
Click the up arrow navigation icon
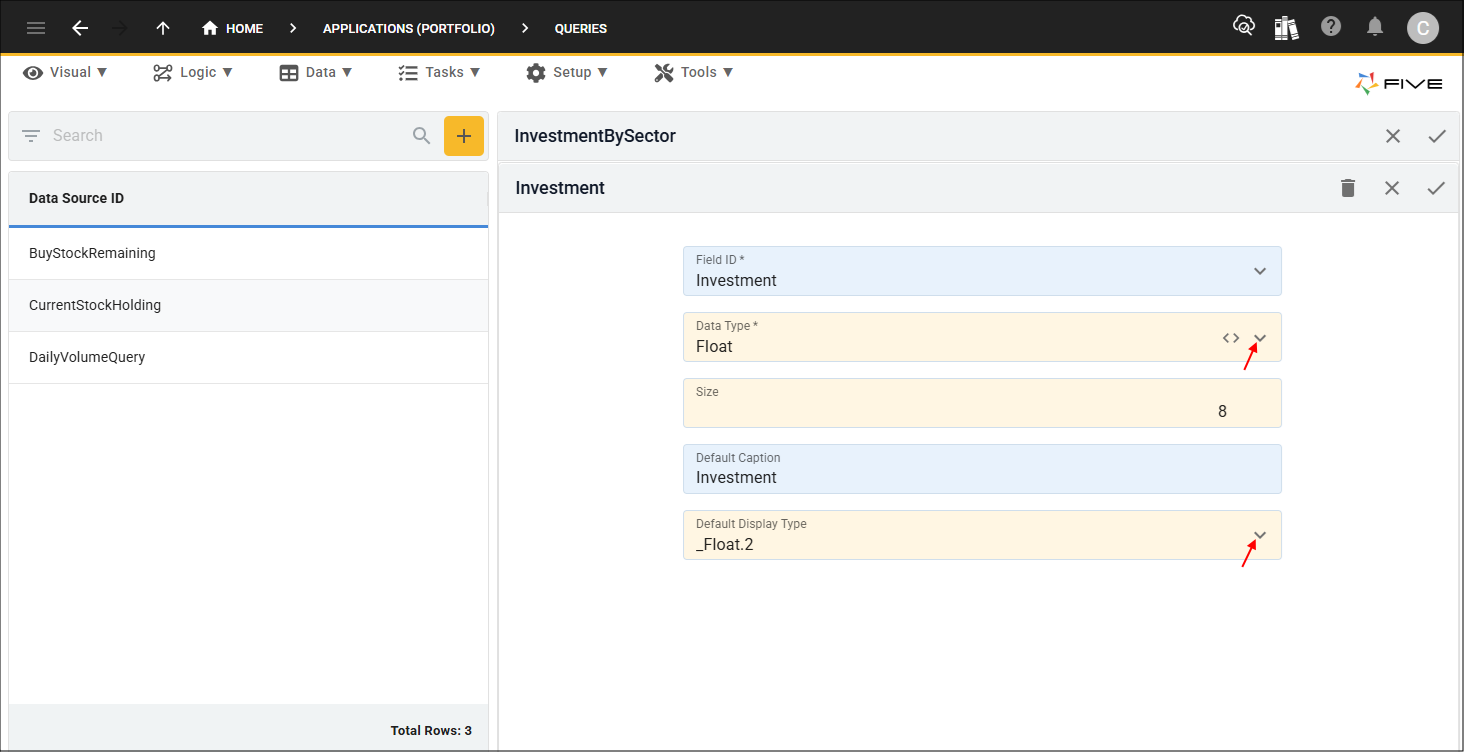coord(163,28)
